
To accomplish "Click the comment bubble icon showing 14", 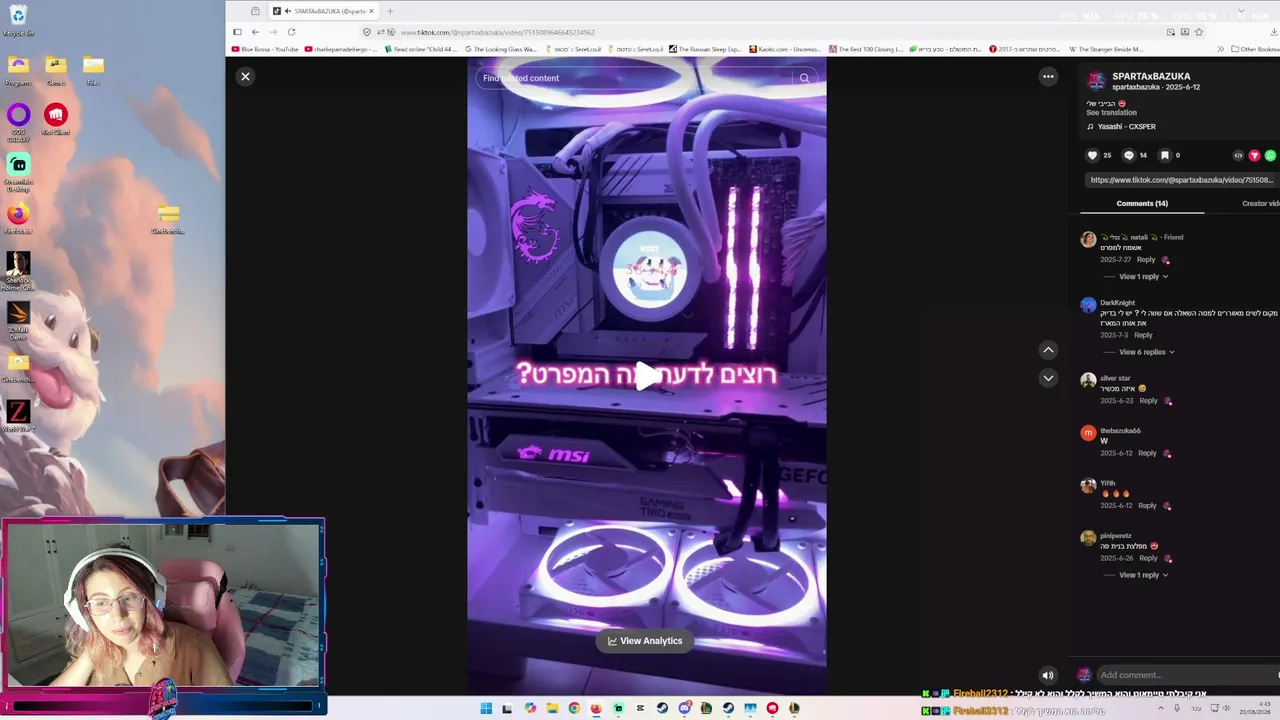I will point(1129,155).
